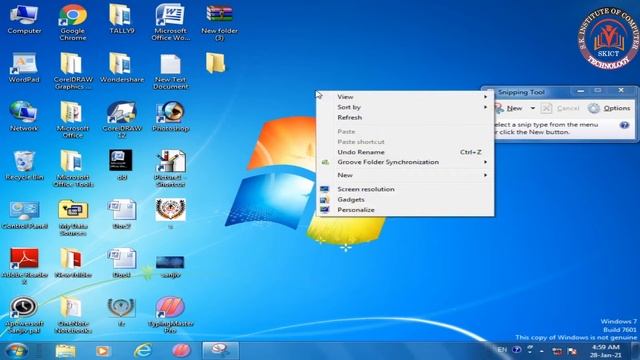Open Windows Explorer from the taskbar
The height and width of the screenshot is (360, 640).
point(65,351)
